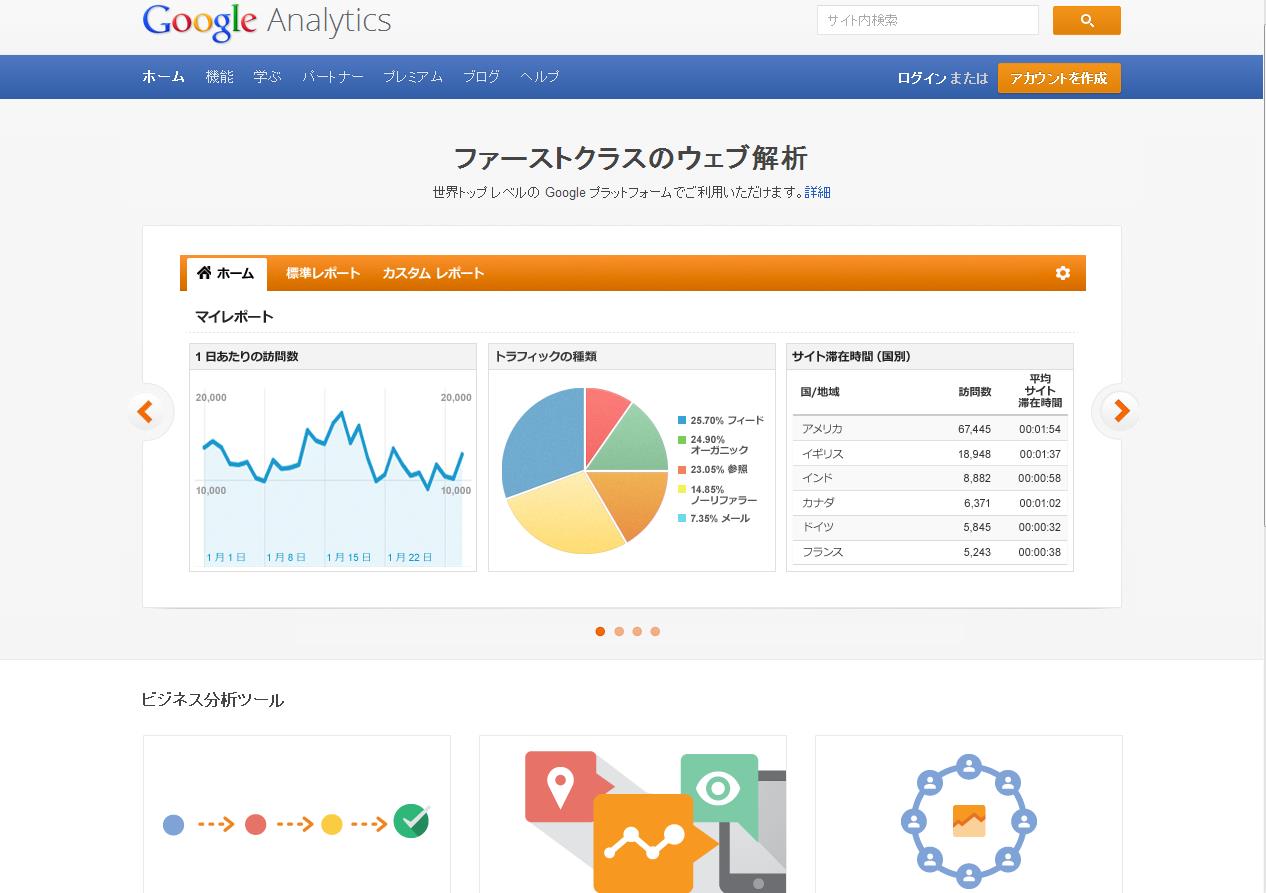Viewport: 1266px width, 893px height.
Task: Click the ファーストクラスのウェブ解析 headline
Action: pos(631,158)
